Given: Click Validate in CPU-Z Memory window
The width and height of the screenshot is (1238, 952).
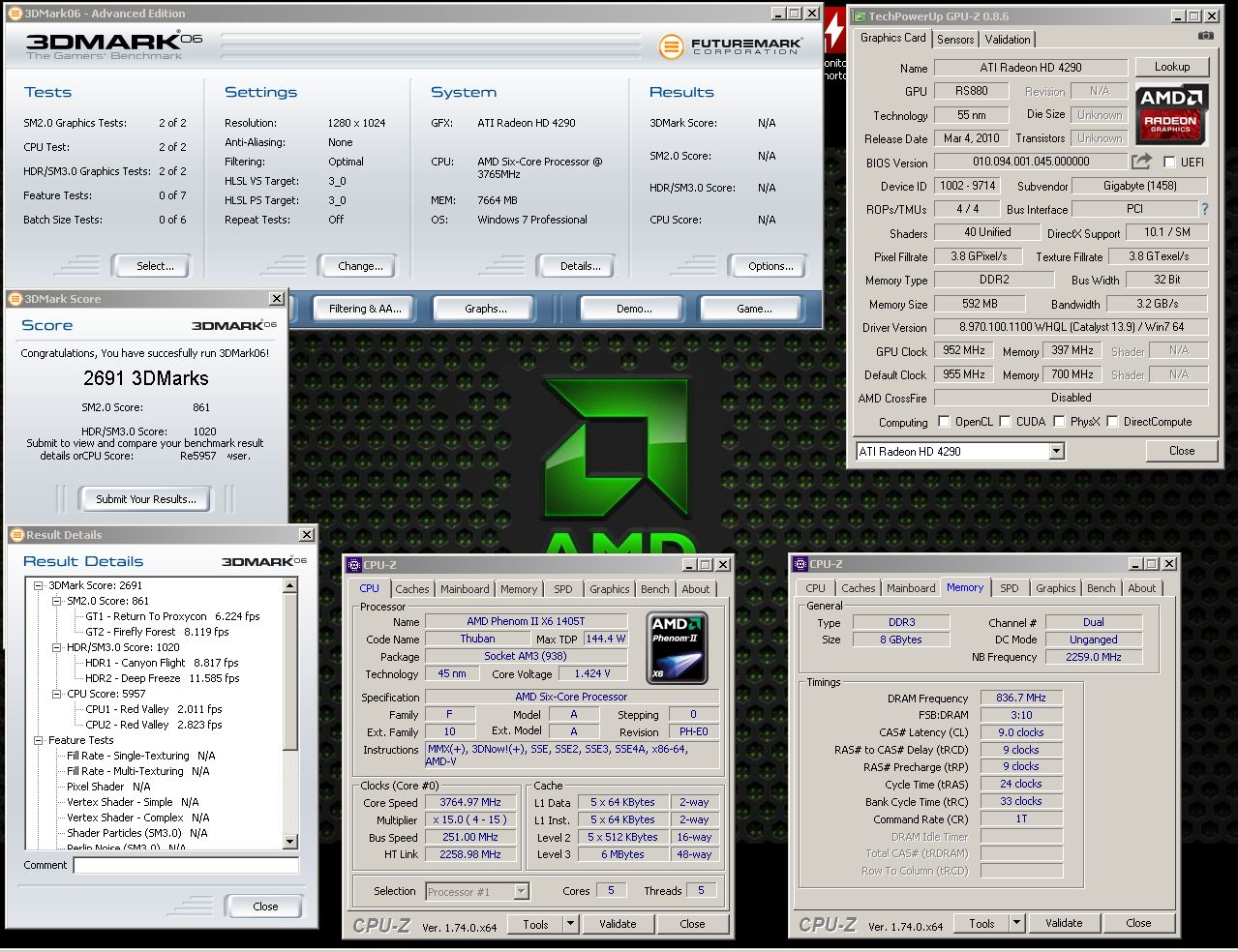Looking at the screenshot, I should pos(1063,923).
